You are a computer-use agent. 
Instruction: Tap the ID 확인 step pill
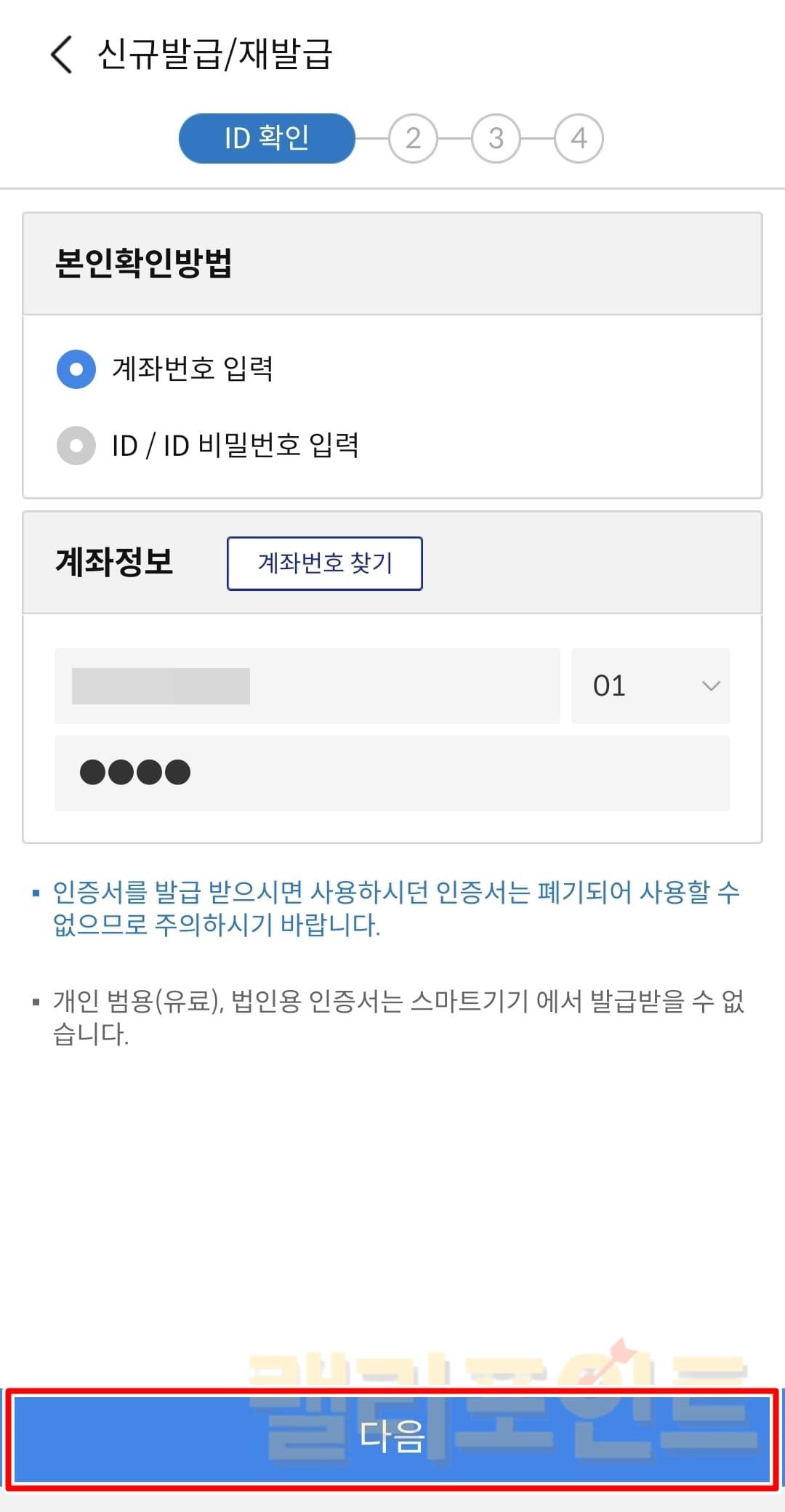click(x=267, y=138)
